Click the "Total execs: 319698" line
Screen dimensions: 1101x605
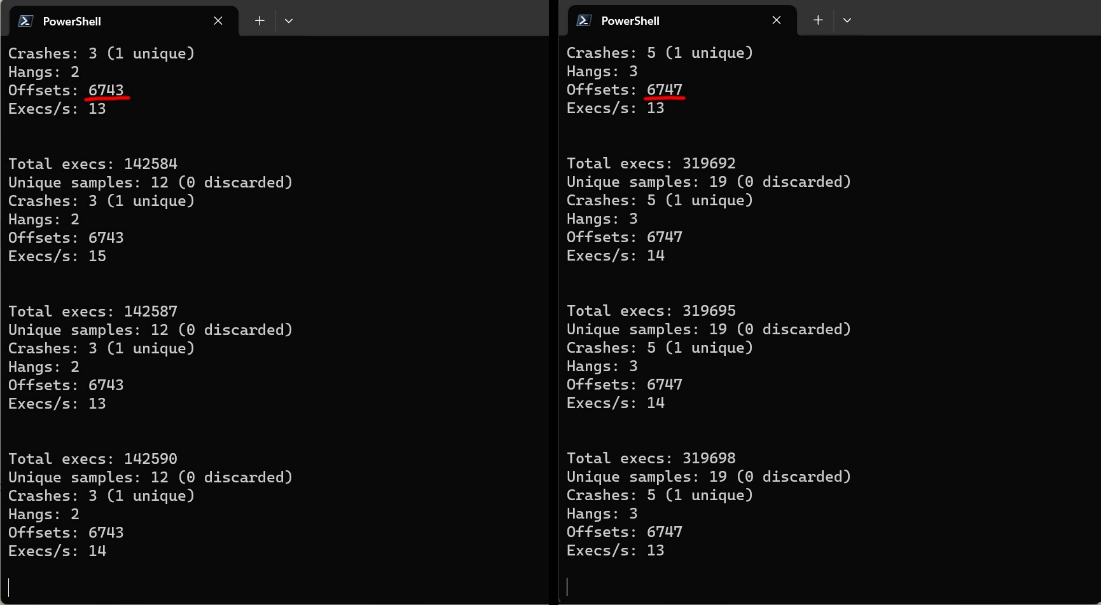point(651,458)
